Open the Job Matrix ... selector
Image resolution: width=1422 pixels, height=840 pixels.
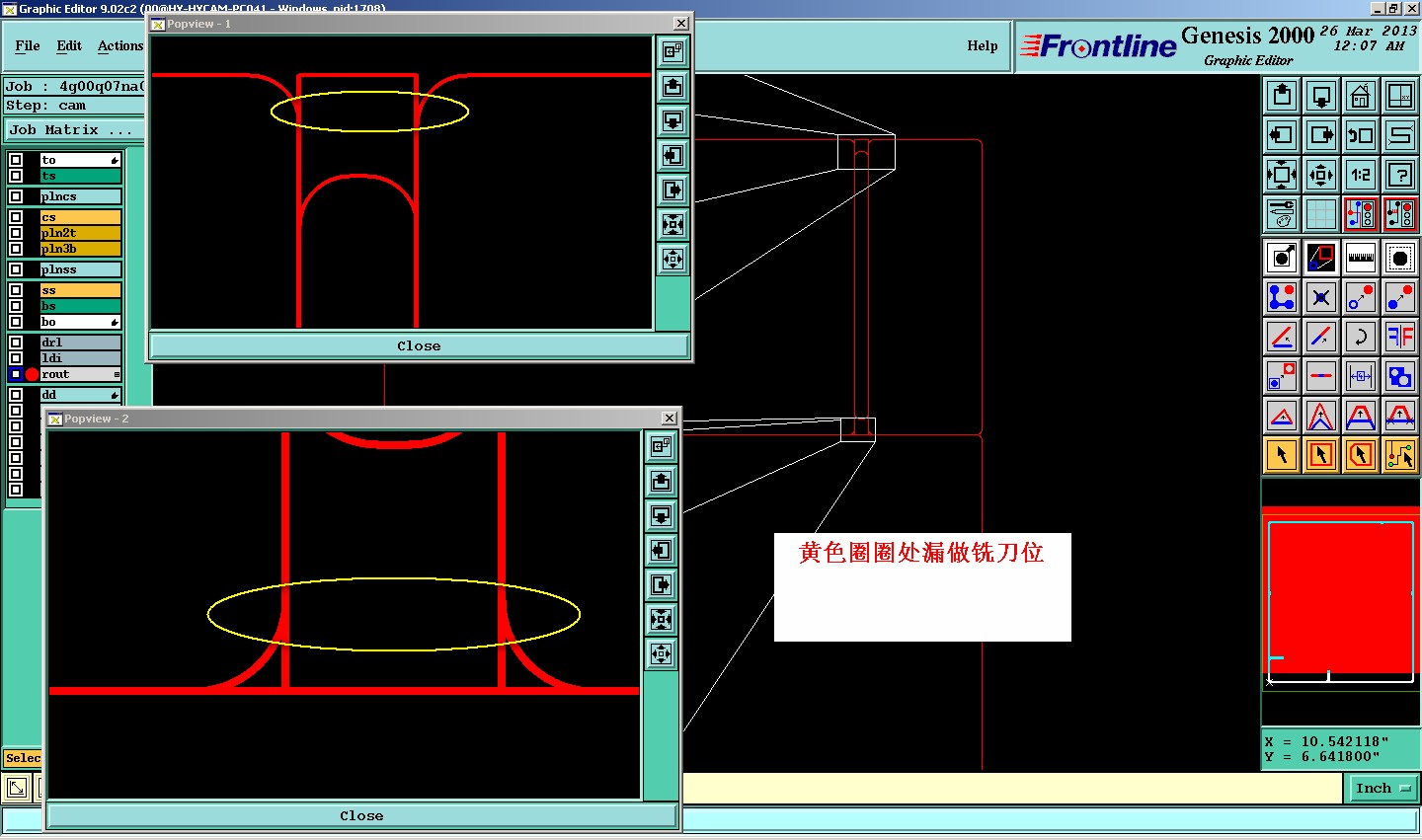[75, 129]
